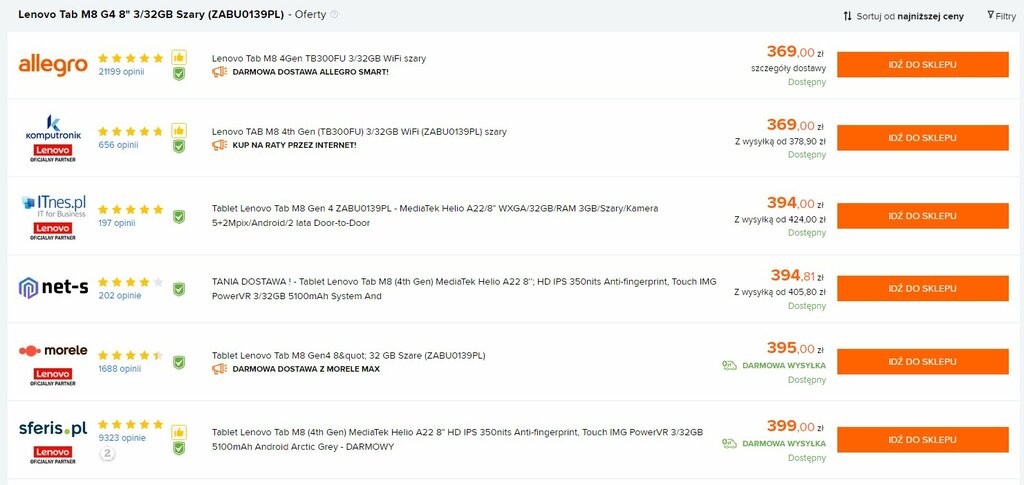Screen dimensions: 1024x485
Task: Click net-s four-star rating
Action: (131, 283)
